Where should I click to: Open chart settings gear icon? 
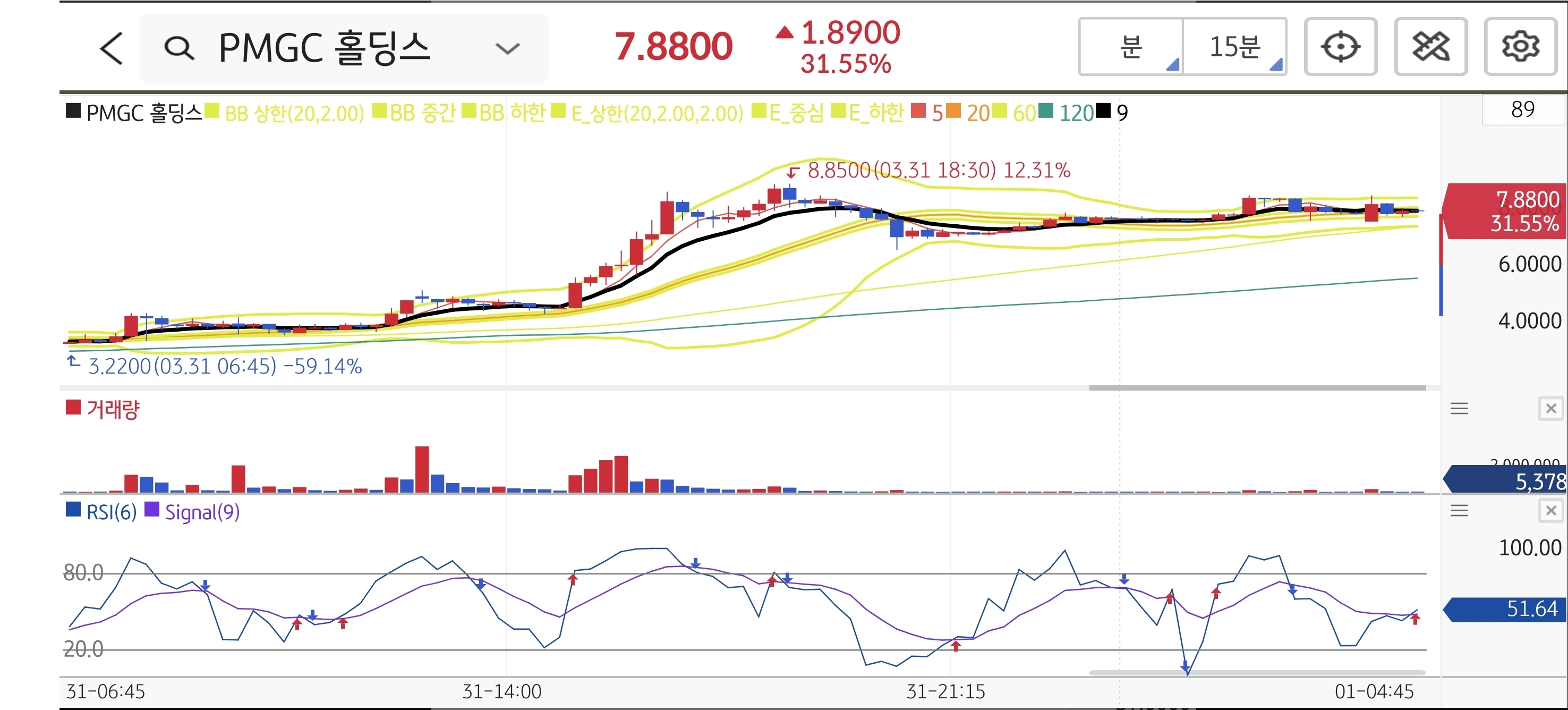pos(1520,47)
